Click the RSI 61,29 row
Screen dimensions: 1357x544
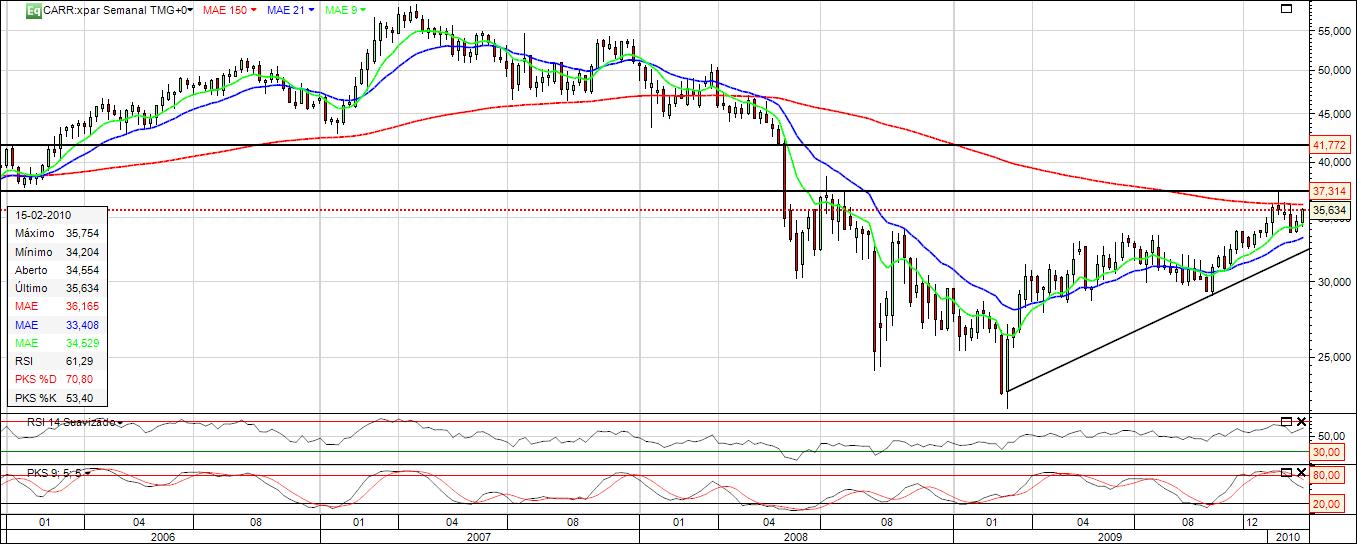coord(57,361)
